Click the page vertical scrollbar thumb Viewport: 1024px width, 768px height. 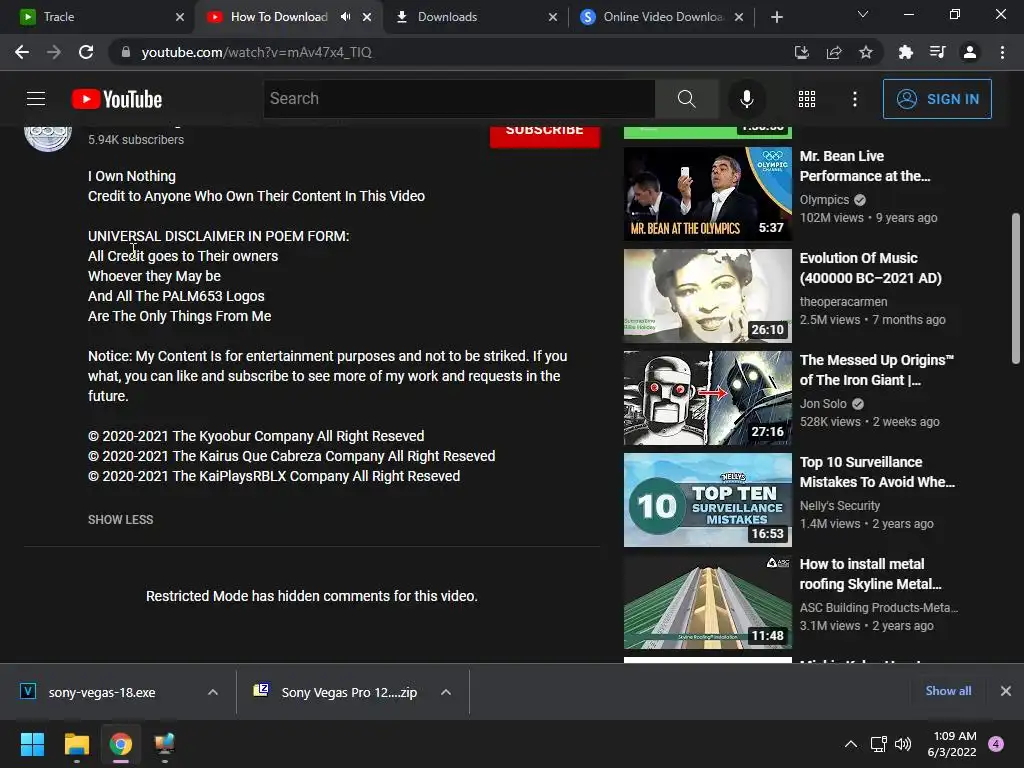tap(1016, 288)
